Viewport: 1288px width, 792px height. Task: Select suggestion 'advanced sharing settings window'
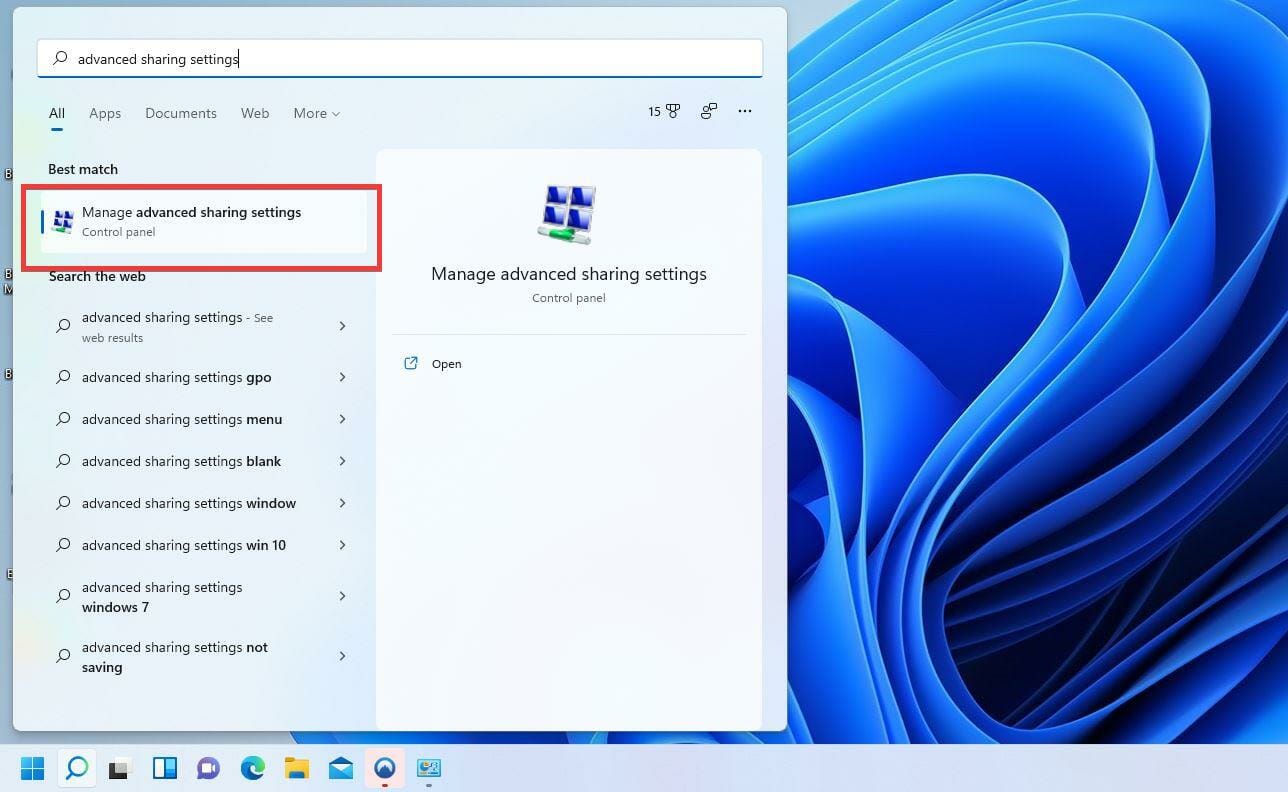point(203,503)
